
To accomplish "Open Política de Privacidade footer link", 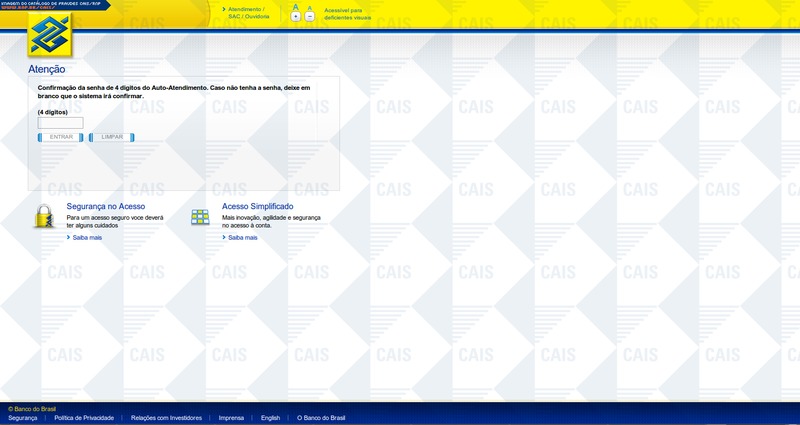I will tap(84, 418).
